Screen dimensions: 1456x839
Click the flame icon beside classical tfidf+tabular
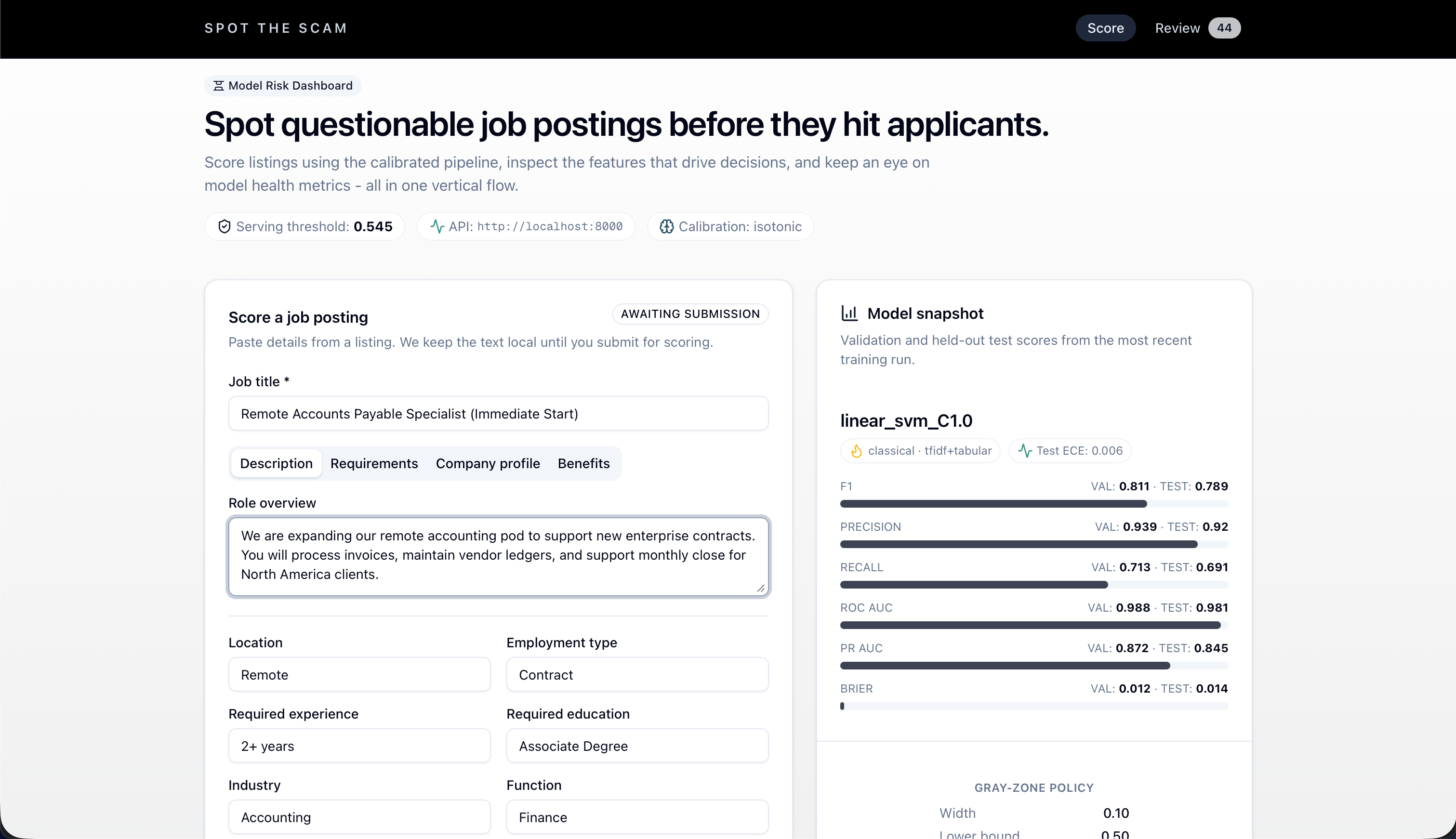click(857, 451)
